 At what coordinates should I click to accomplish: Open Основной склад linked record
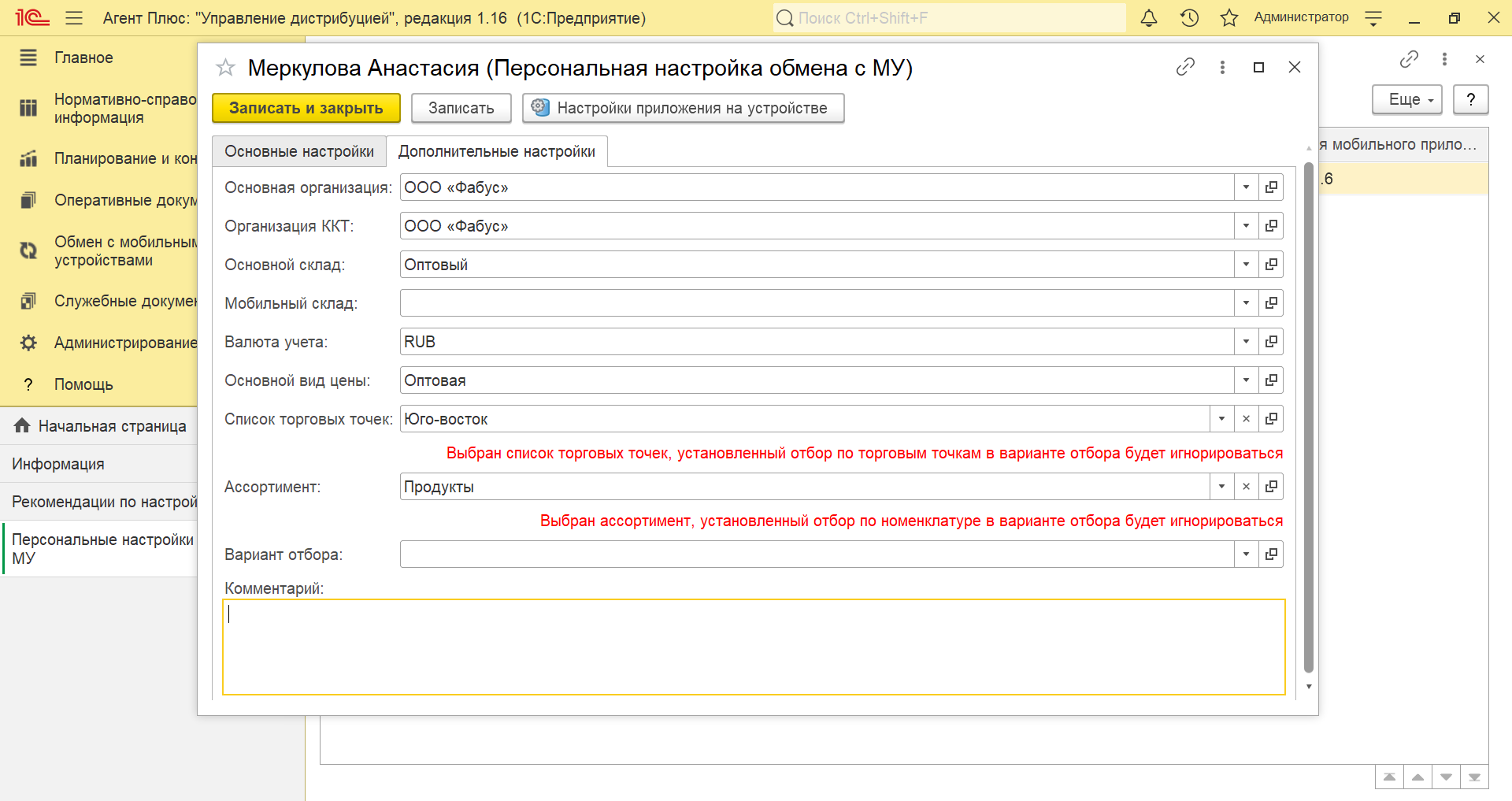pyautogui.click(x=1271, y=265)
